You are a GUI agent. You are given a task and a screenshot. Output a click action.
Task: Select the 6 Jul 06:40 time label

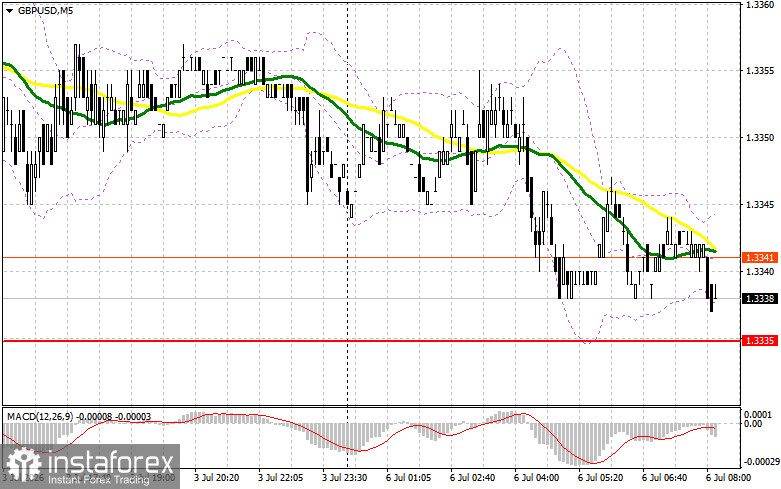(x=664, y=478)
